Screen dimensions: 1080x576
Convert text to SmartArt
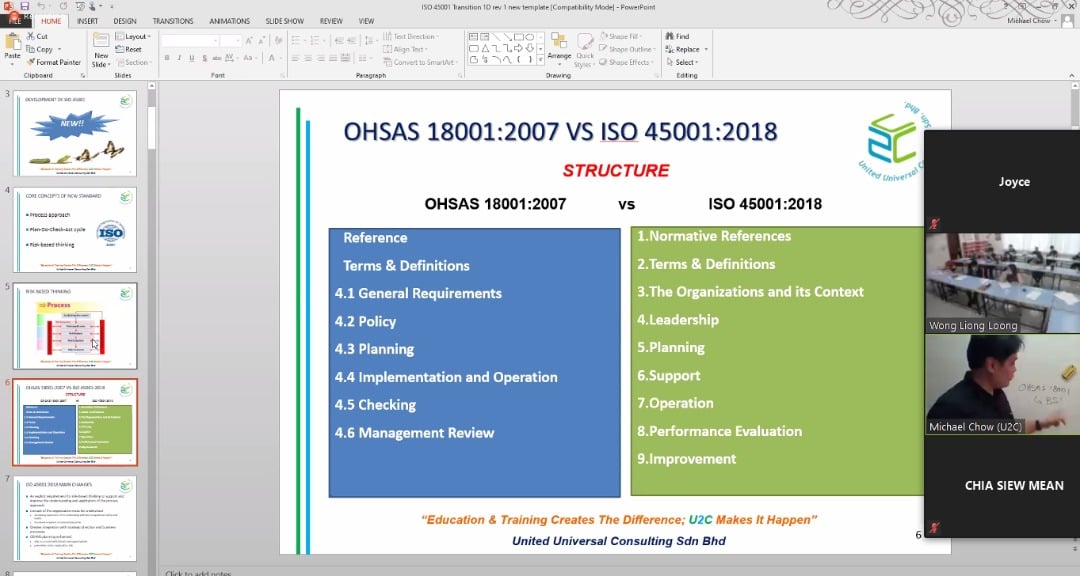[419, 62]
